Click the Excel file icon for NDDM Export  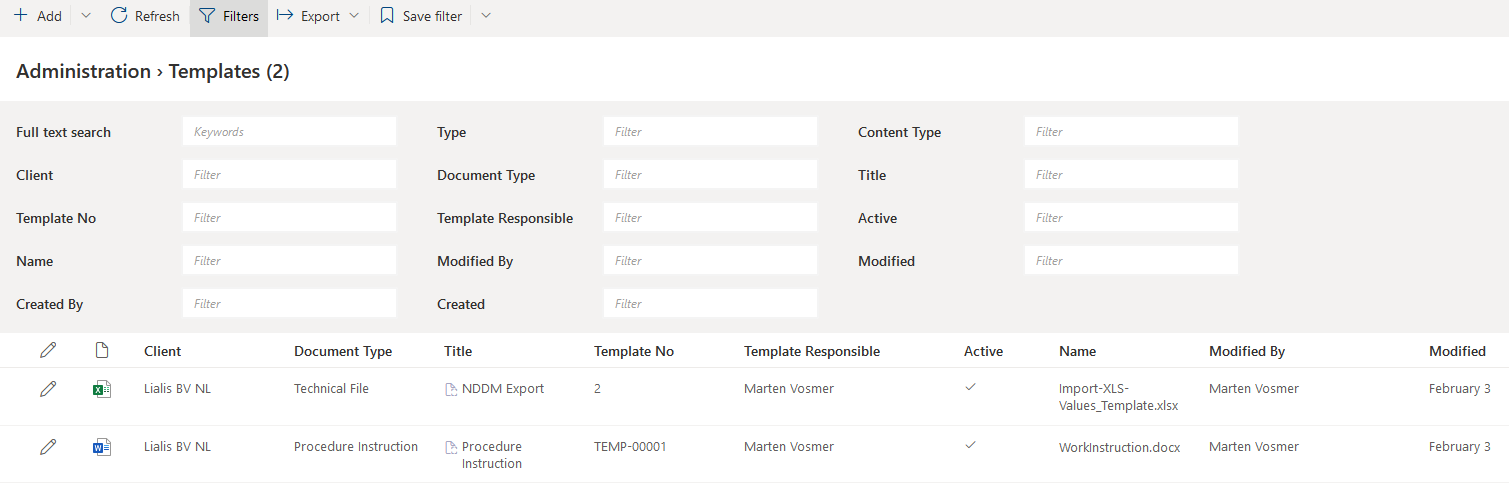click(x=101, y=389)
